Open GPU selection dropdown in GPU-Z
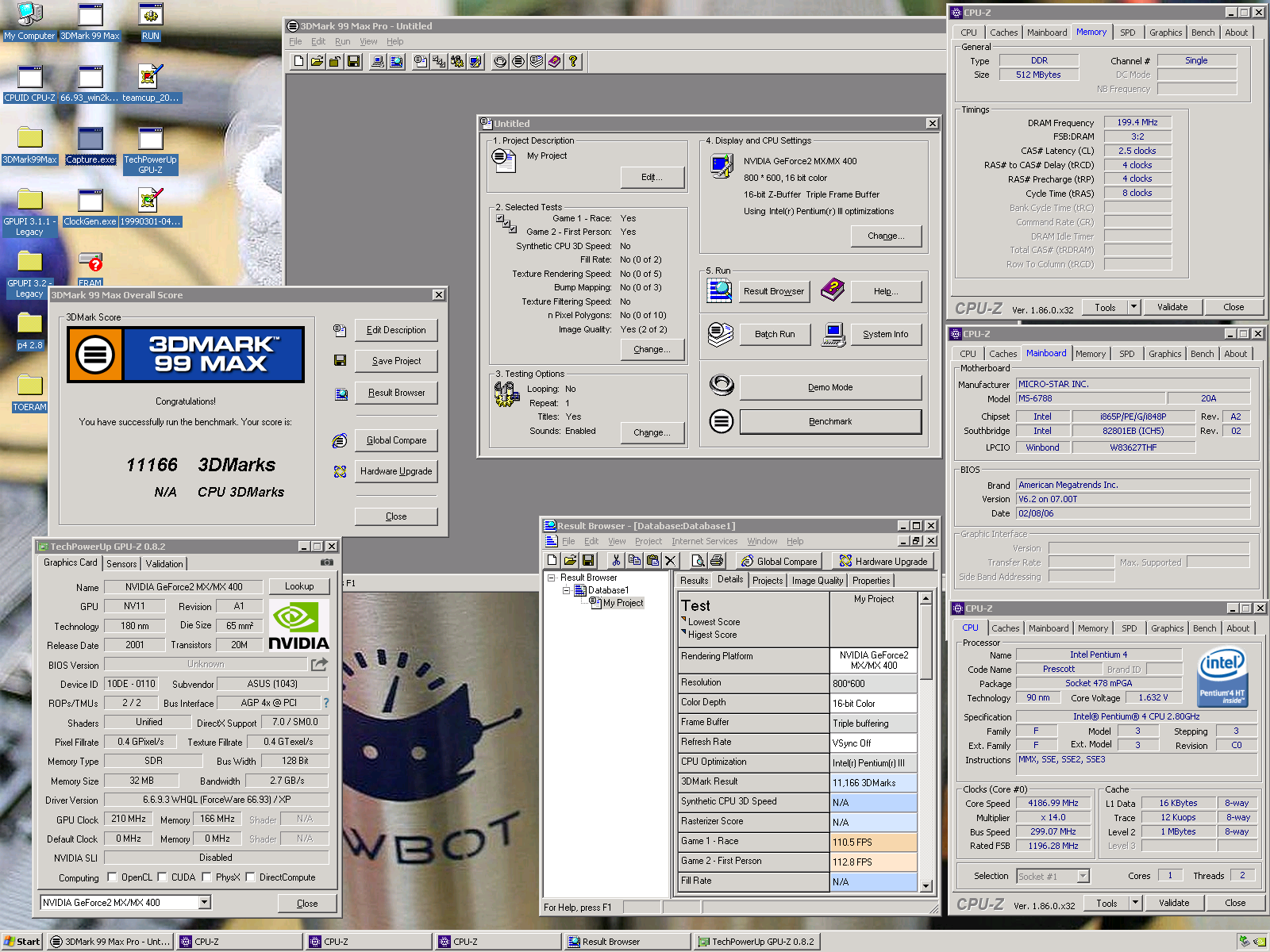This screenshot has width=1270, height=952. pos(205,903)
